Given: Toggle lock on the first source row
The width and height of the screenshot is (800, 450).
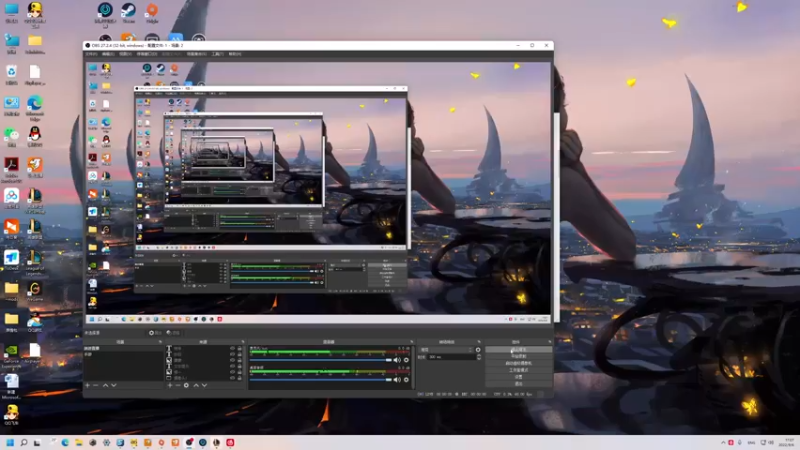Looking at the screenshot, I should click(x=240, y=348).
